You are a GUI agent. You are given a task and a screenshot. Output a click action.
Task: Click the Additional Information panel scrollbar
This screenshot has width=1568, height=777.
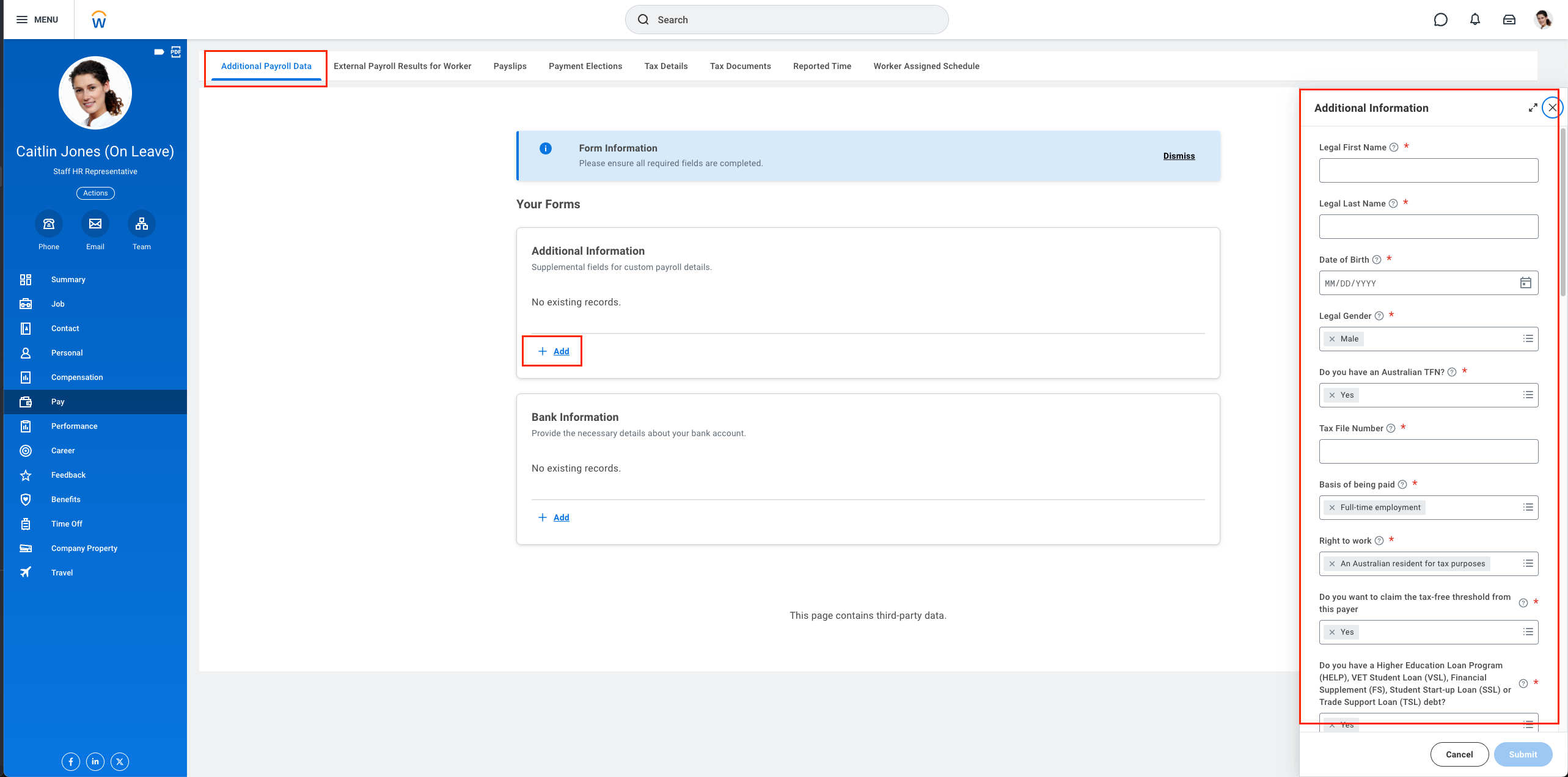pos(1563,214)
